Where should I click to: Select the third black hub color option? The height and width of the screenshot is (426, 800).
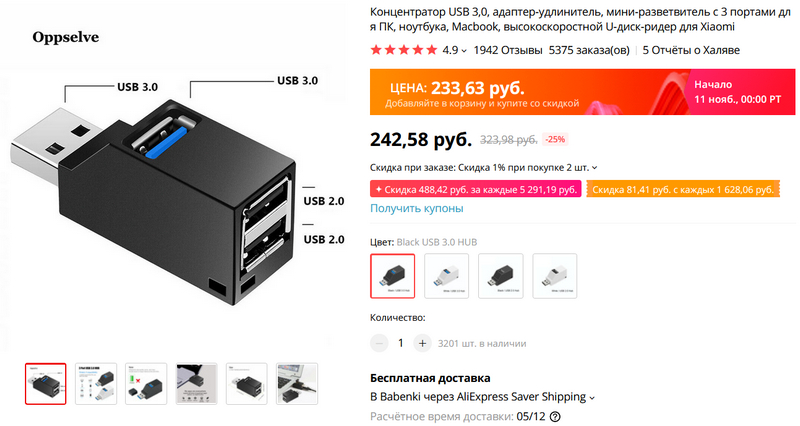[x=501, y=276]
